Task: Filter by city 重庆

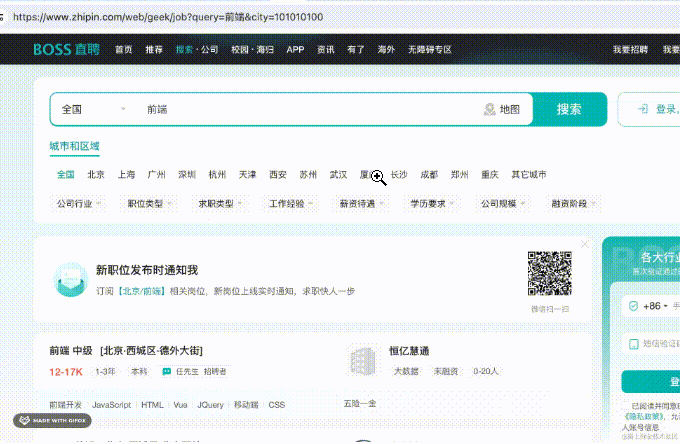Action: point(490,174)
